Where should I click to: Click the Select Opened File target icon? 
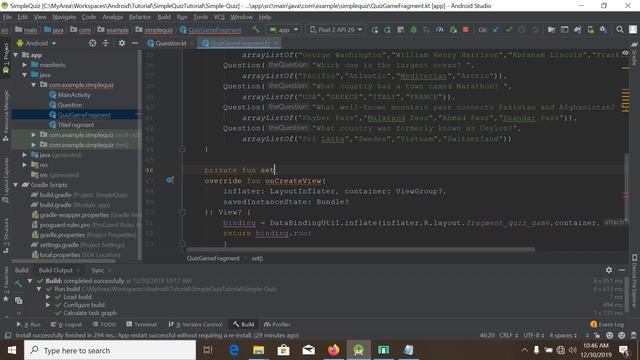coord(93,43)
